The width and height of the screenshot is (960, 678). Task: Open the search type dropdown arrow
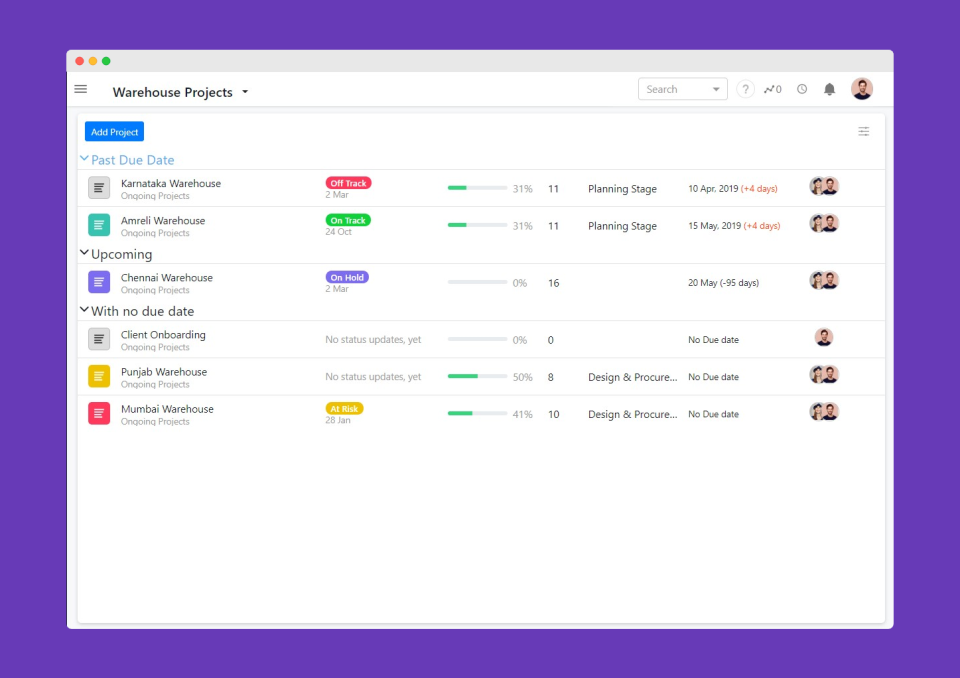click(x=716, y=89)
